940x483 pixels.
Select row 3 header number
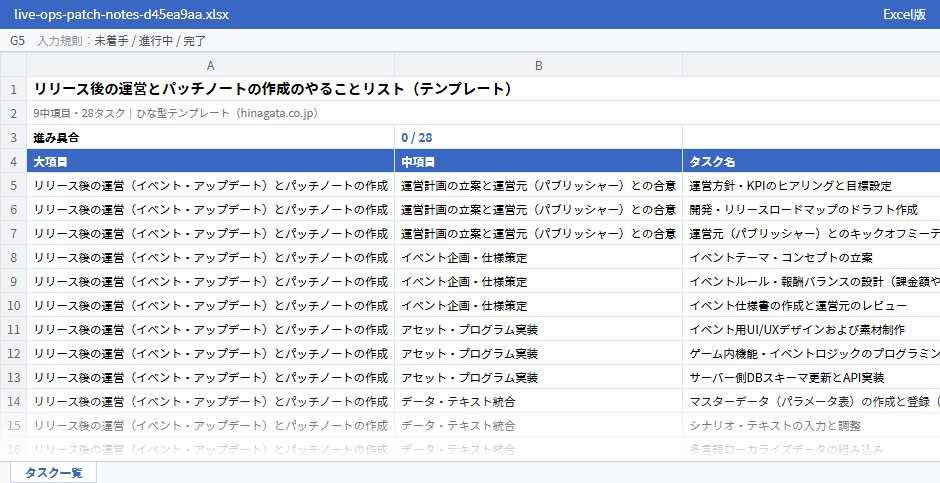pyautogui.click(x=13, y=137)
